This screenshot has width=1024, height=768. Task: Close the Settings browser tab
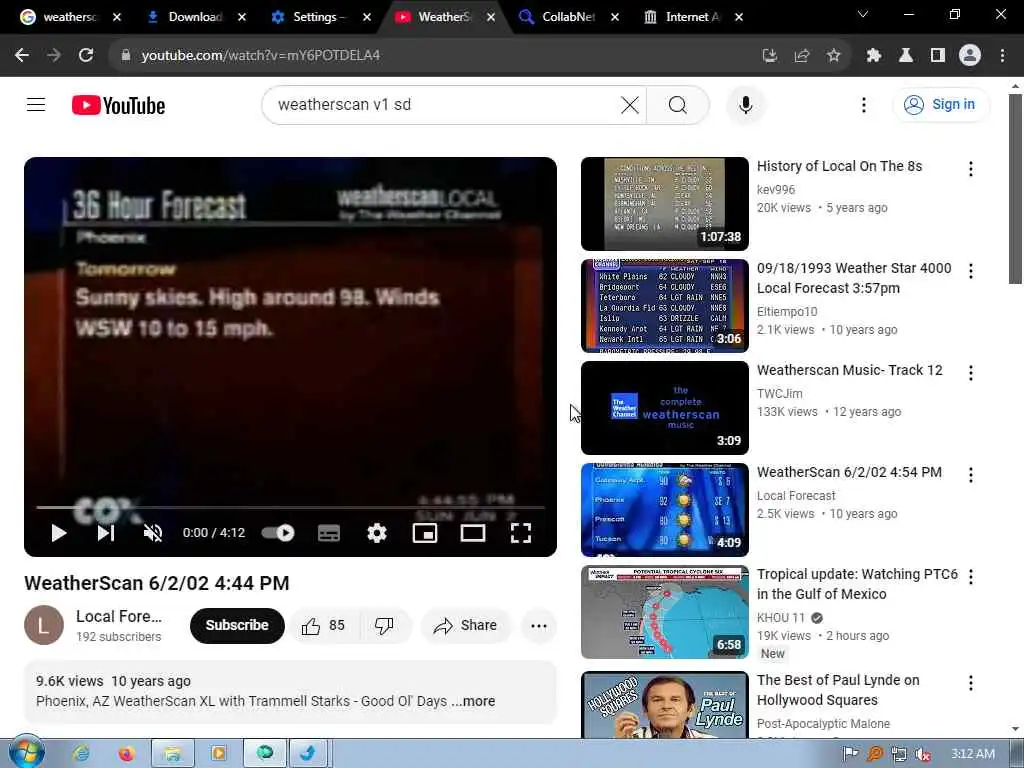(366, 17)
